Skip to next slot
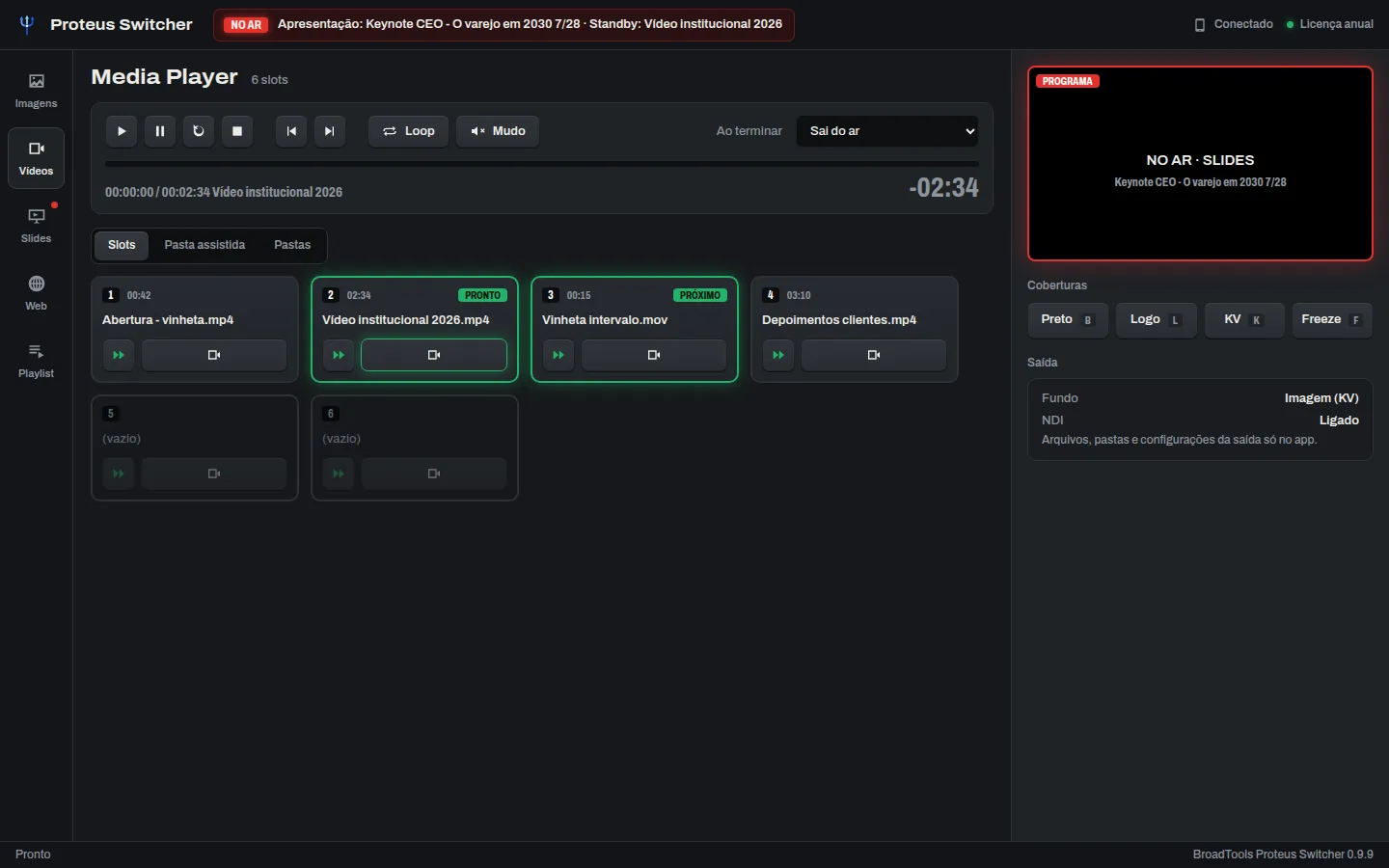1389x868 pixels. (330, 131)
